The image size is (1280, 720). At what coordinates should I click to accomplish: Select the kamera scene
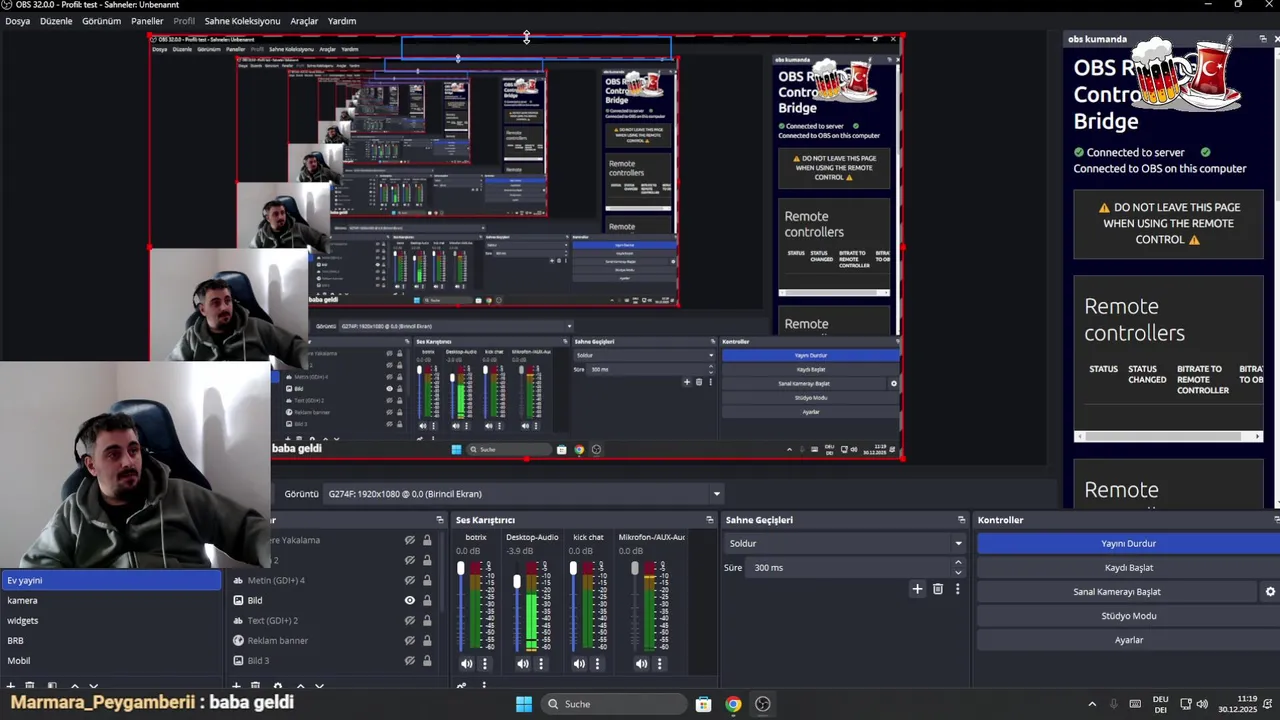110,600
